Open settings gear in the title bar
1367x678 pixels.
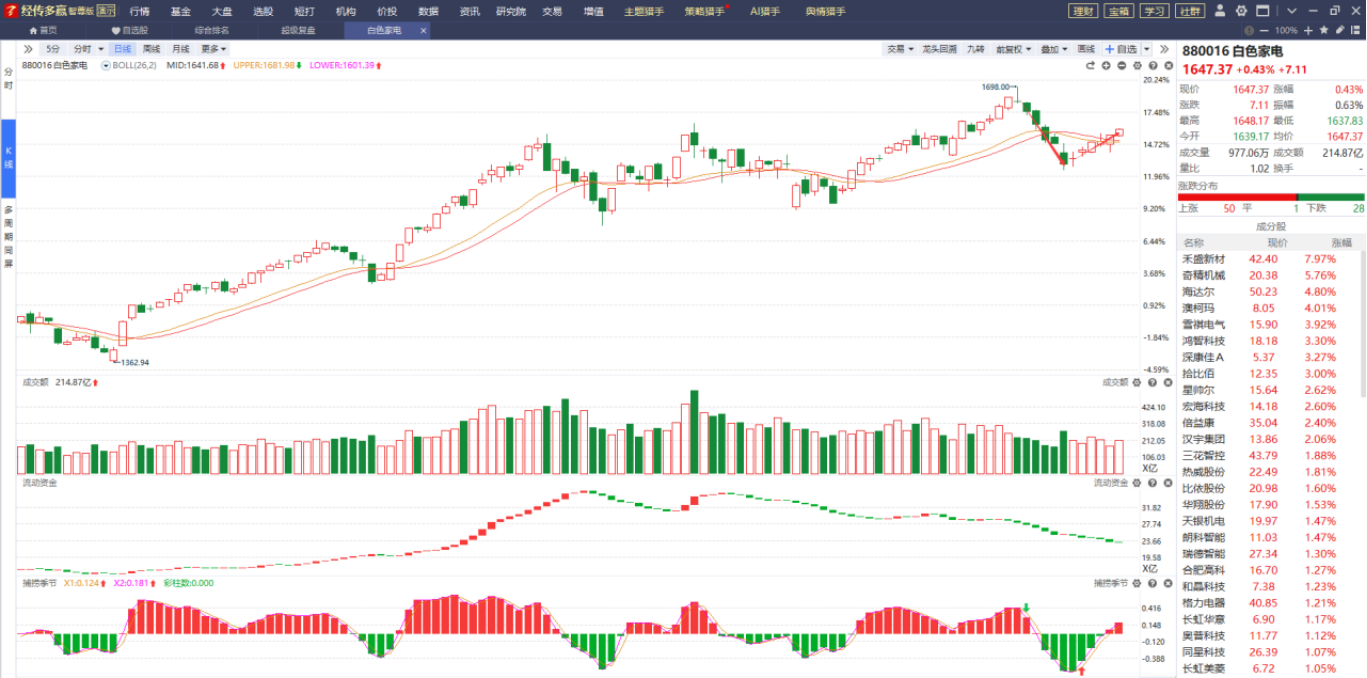[x=1241, y=11]
